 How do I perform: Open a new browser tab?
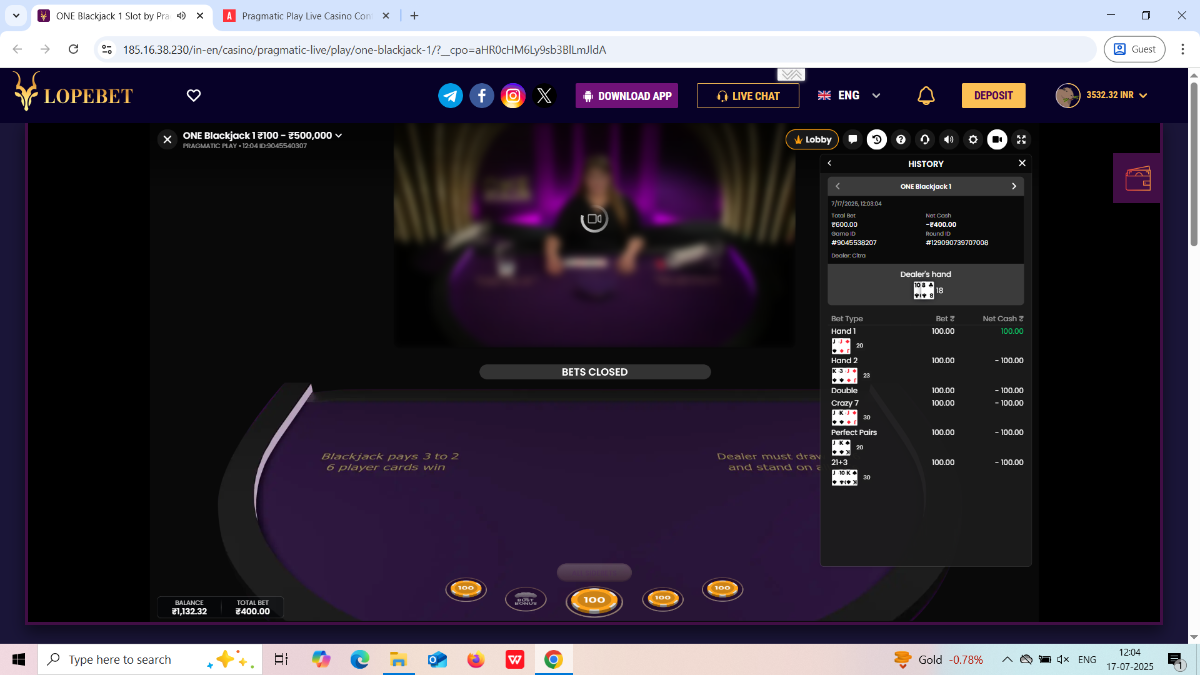tap(414, 16)
